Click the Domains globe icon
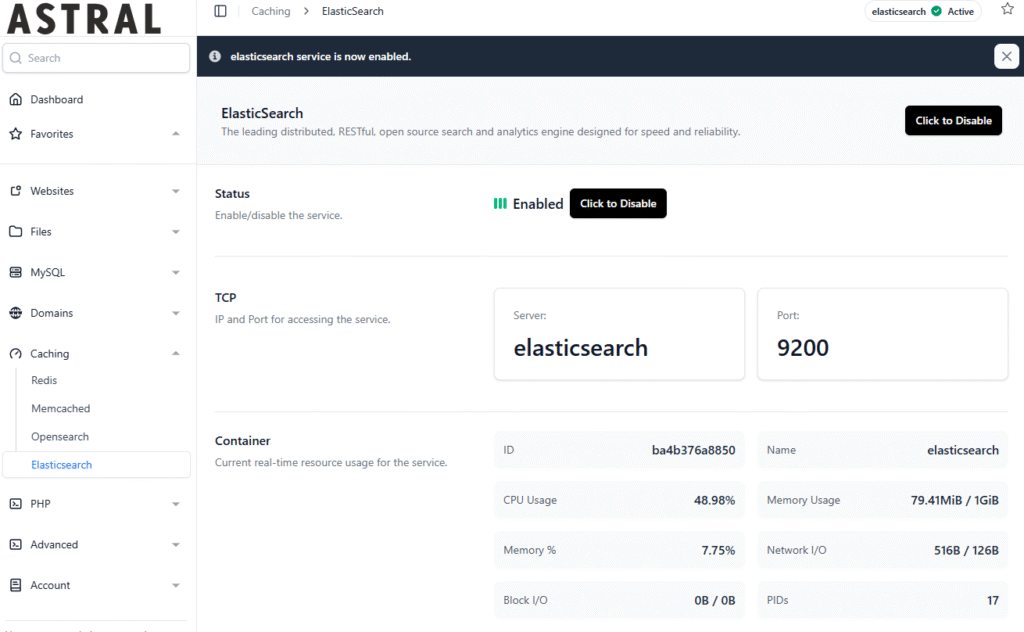This screenshot has height=632, width=1024. pos(16,313)
